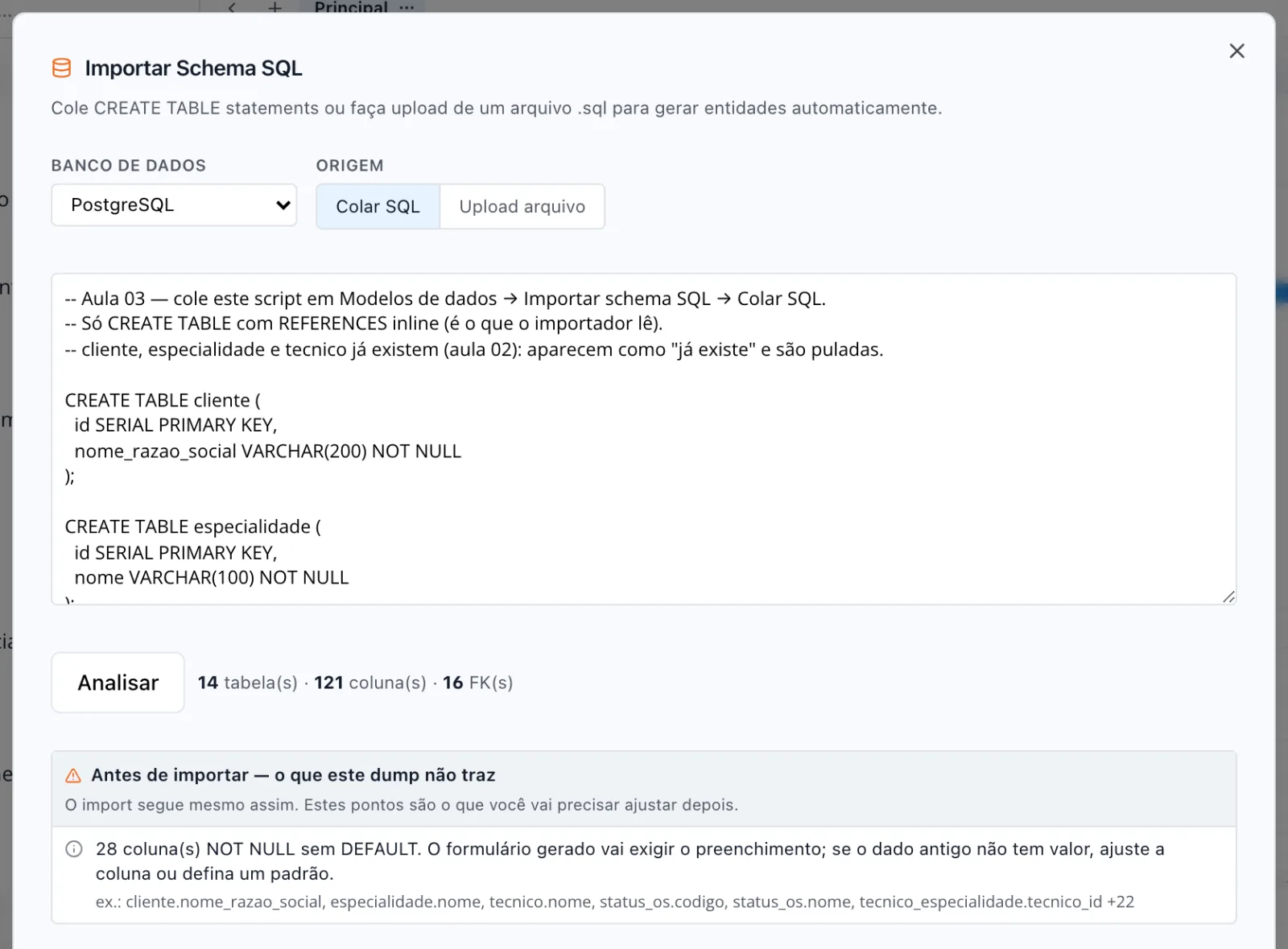Click the '121 coluna(s)' summary text
This screenshot has width=1288, height=949.
370,683
